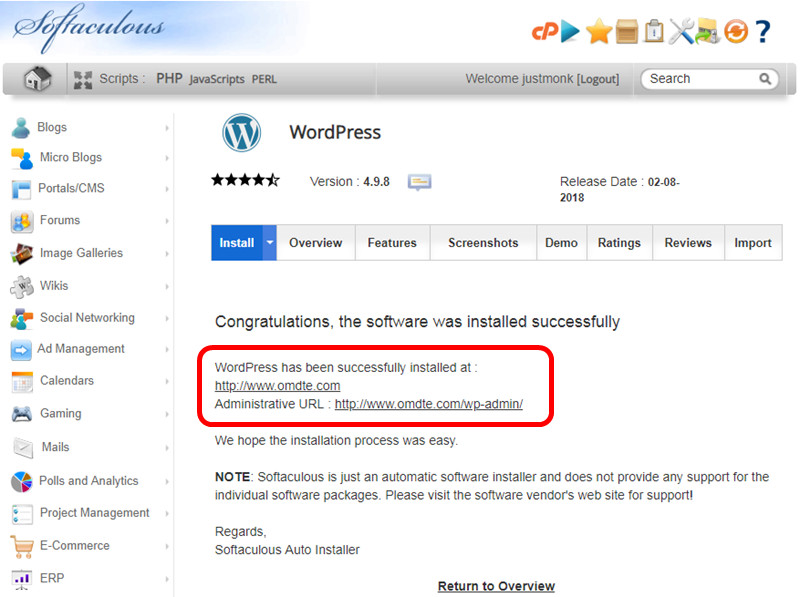Viewport: 800px width, 597px height.
Task: Open the installations box icon
Action: tap(627, 31)
